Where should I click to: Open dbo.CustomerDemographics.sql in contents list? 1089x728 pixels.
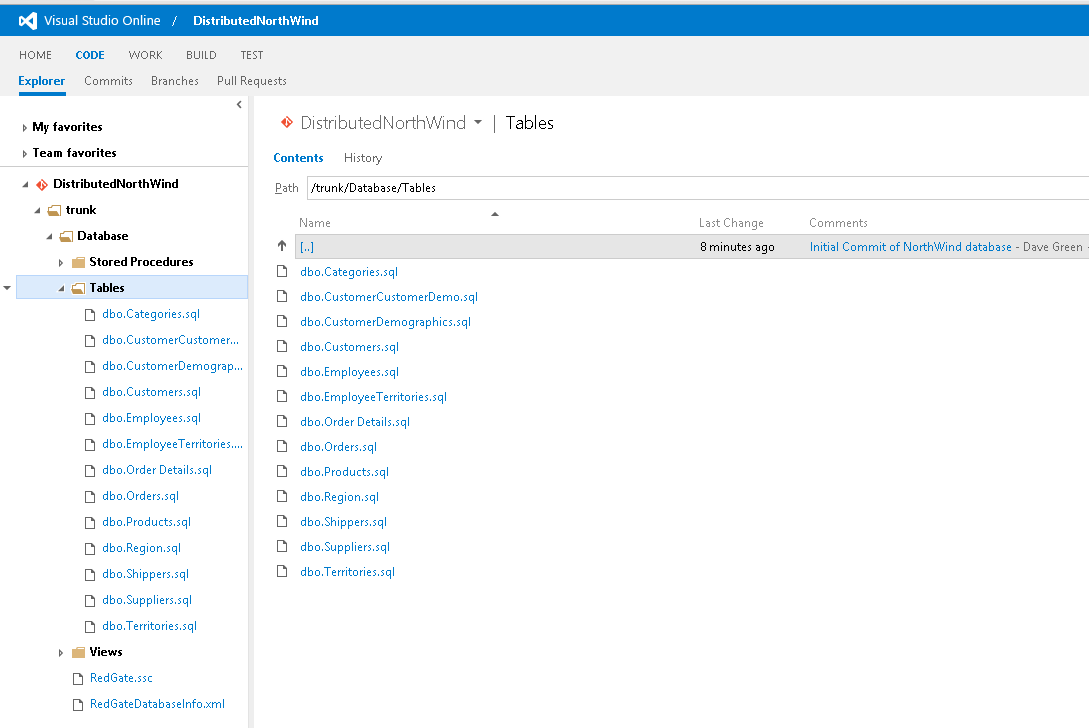click(385, 322)
